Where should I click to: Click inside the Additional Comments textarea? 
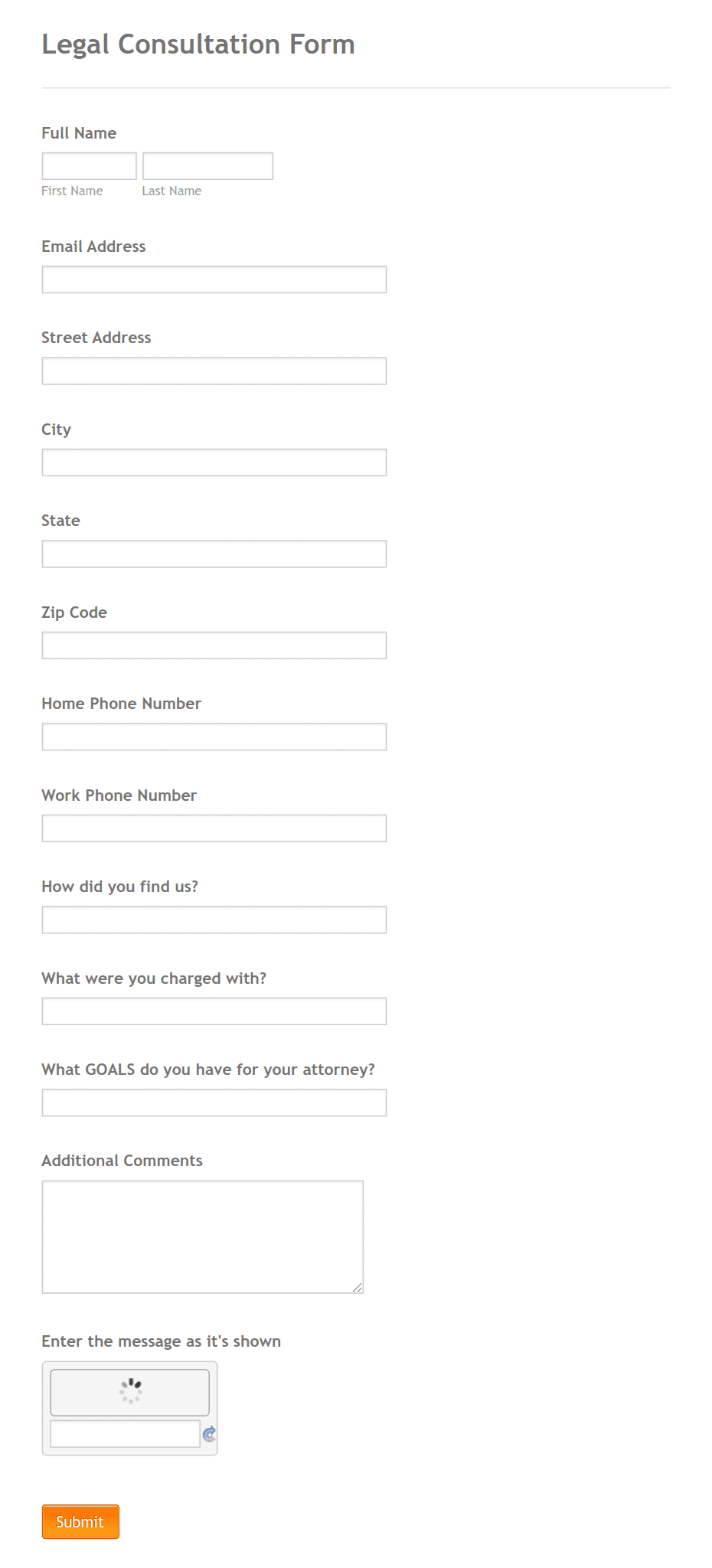(x=201, y=1233)
